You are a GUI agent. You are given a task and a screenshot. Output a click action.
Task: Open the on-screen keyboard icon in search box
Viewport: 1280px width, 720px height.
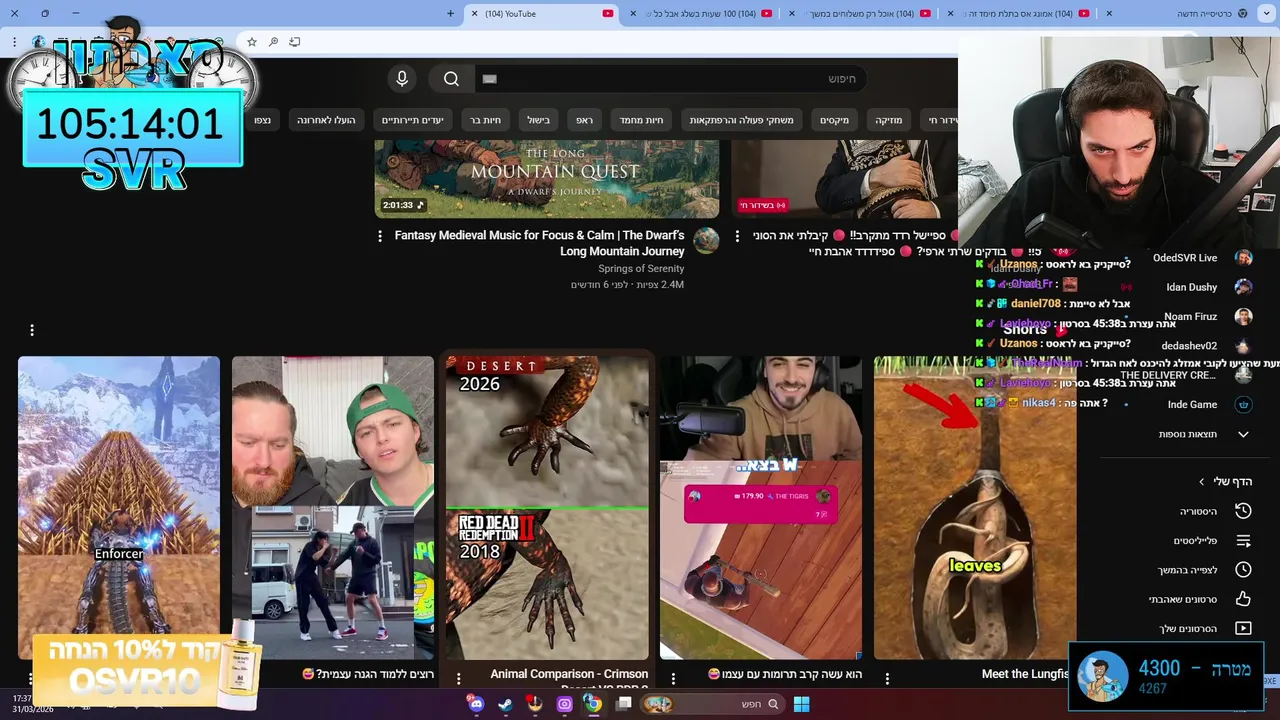[x=489, y=79]
